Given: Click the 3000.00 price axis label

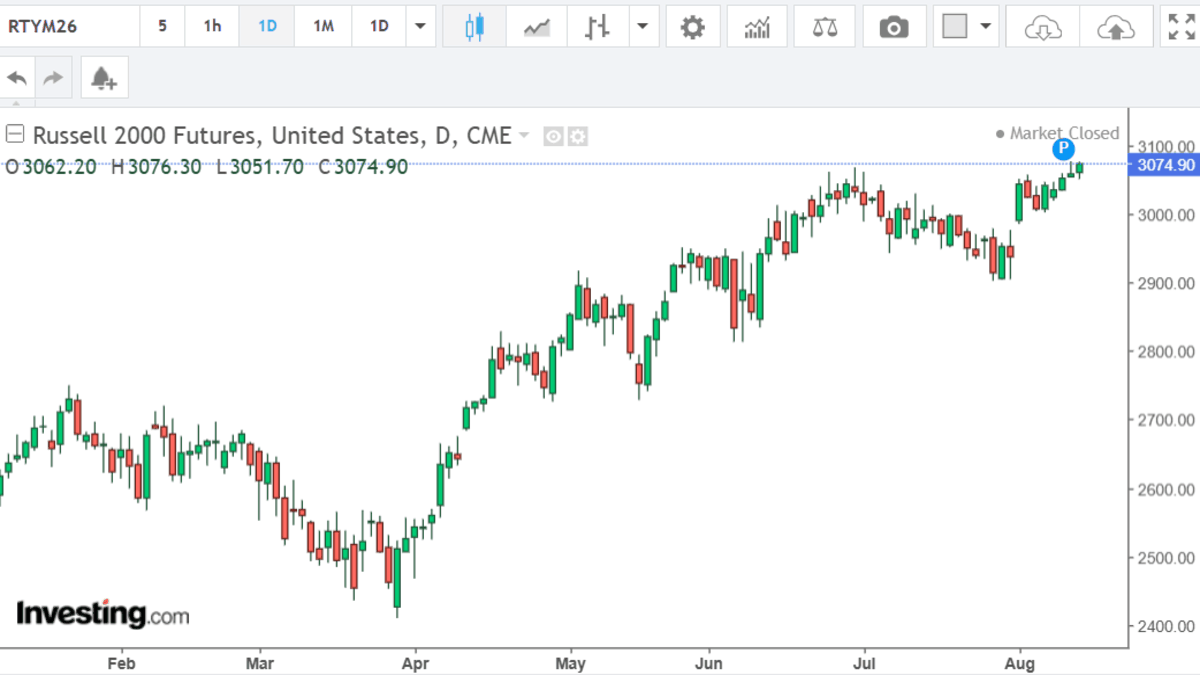Looking at the screenshot, I should (x=1166, y=215).
